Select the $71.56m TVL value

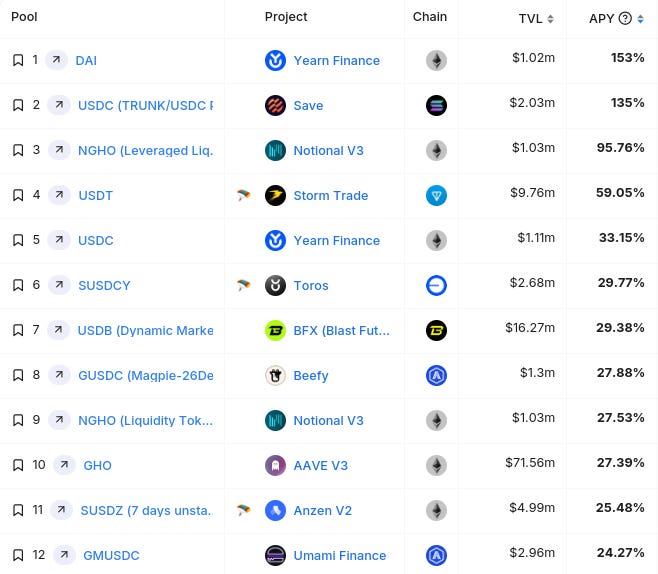[530, 462]
